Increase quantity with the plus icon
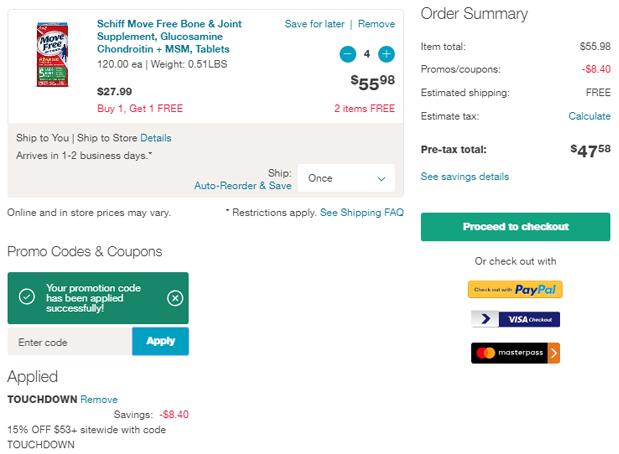 point(386,54)
